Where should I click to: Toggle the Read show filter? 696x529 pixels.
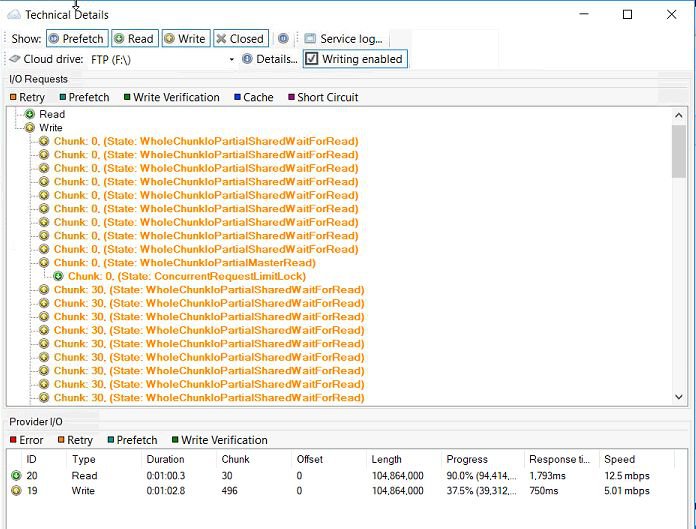(x=134, y=39)
